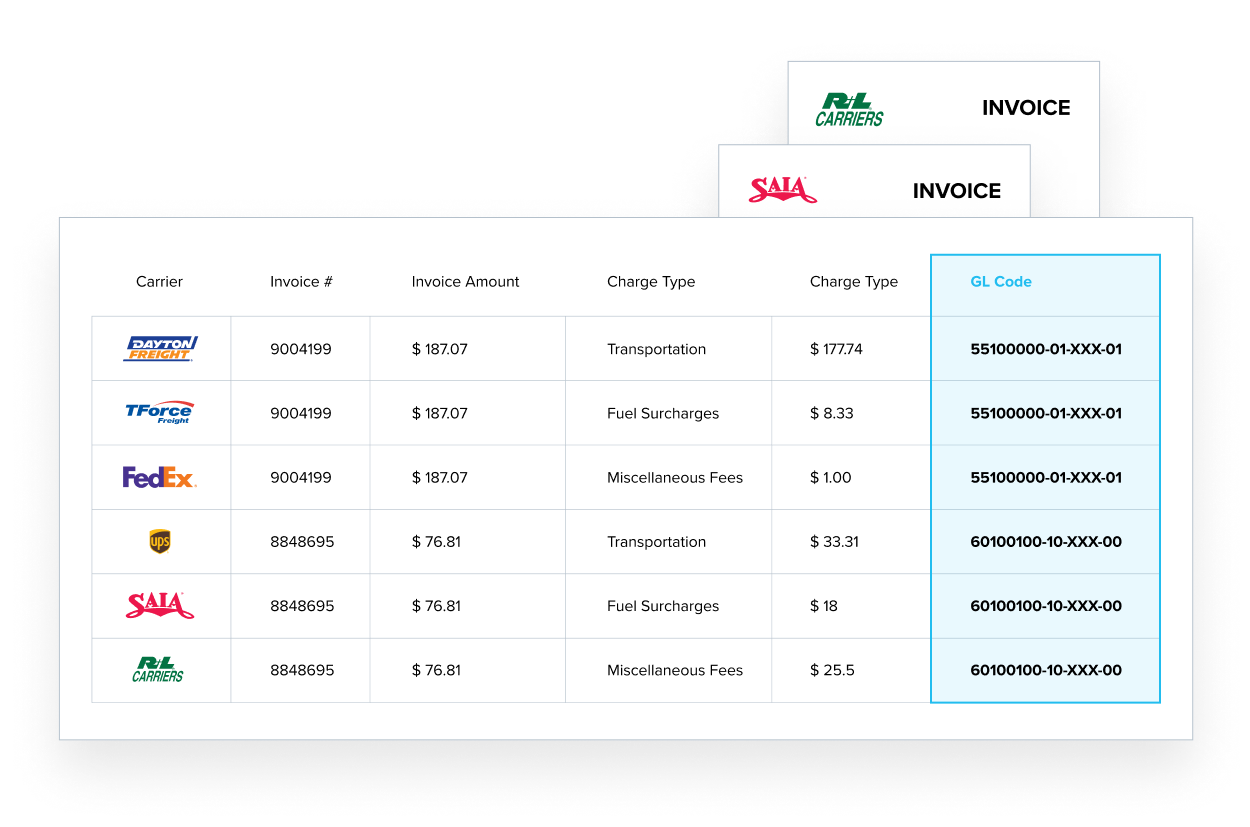Click the Invoice Amount column header

point(465,282)
